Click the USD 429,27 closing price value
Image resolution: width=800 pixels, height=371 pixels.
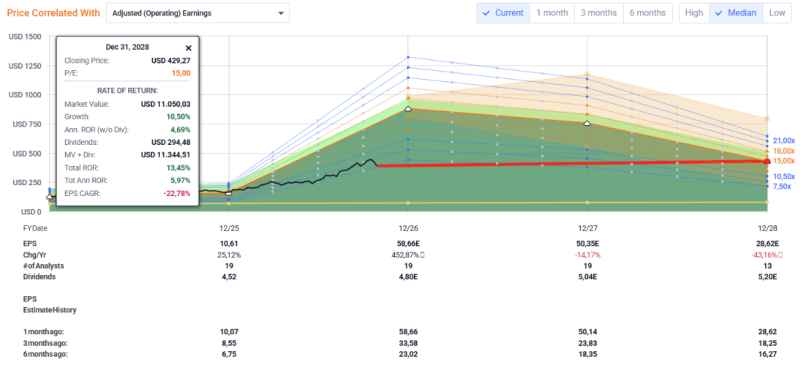point(171,61)
